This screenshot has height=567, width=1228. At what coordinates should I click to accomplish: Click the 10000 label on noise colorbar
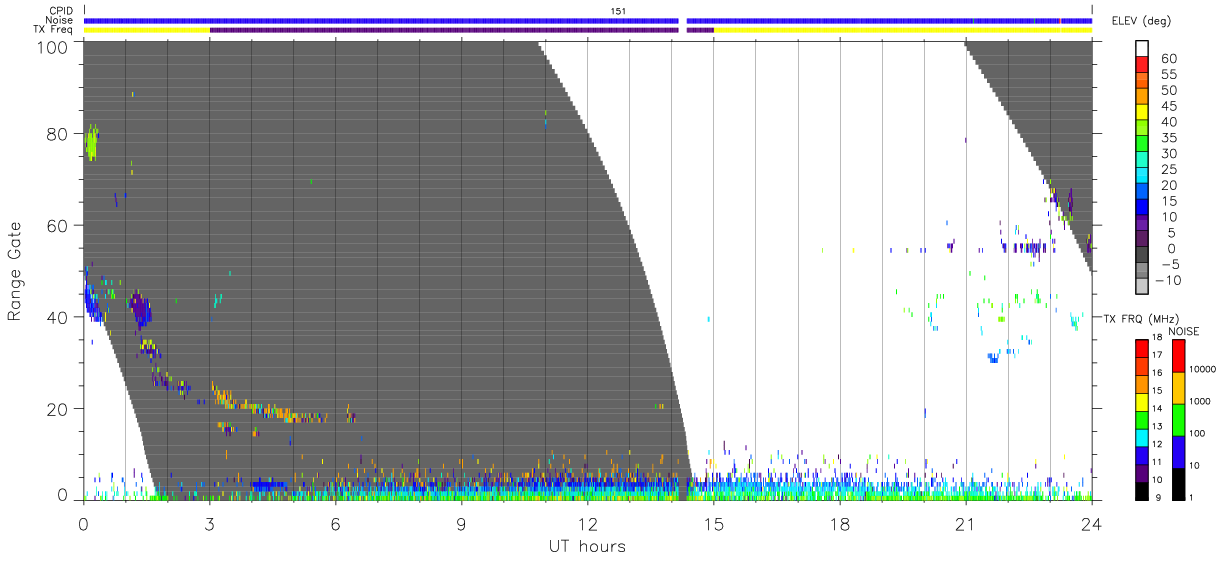[1203, 369]
